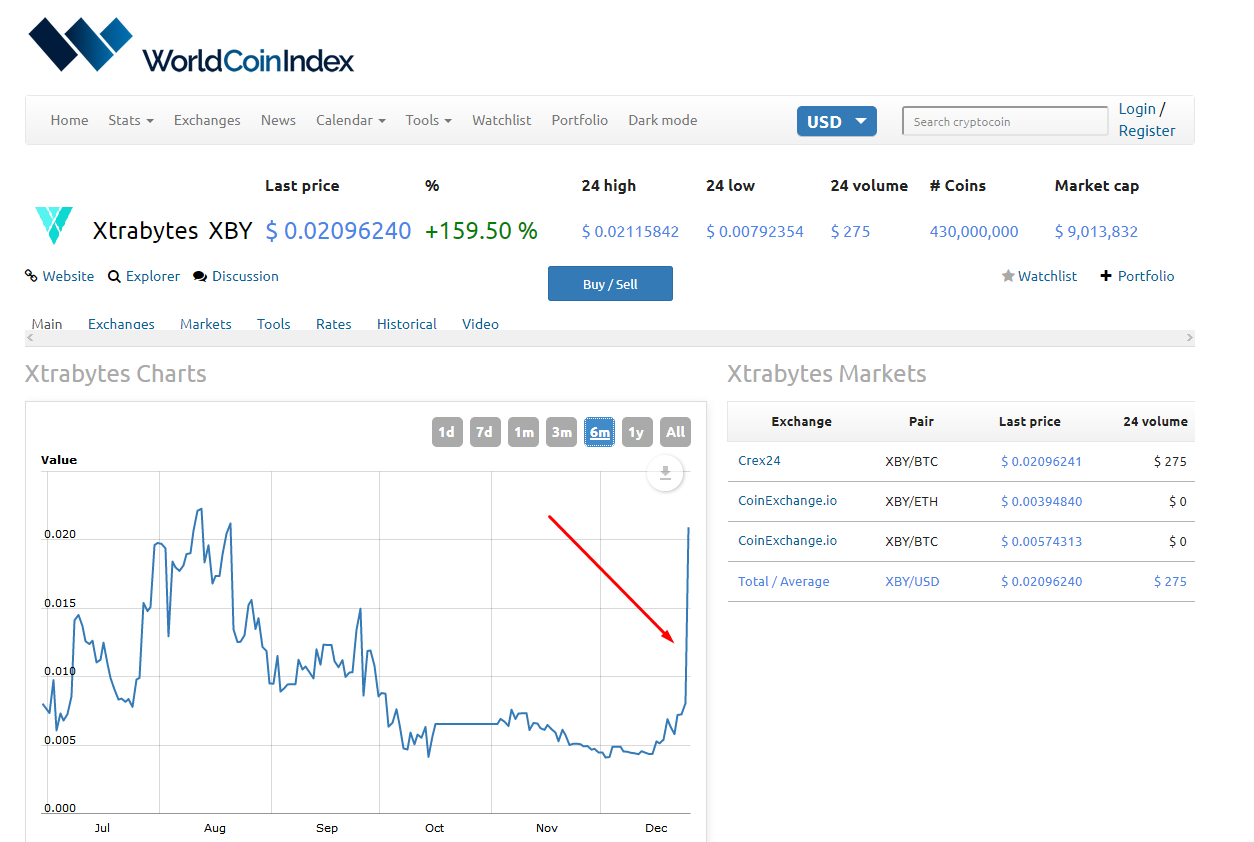Click the 24 low $ 0.00792354 value

click(x=755, y=232)
